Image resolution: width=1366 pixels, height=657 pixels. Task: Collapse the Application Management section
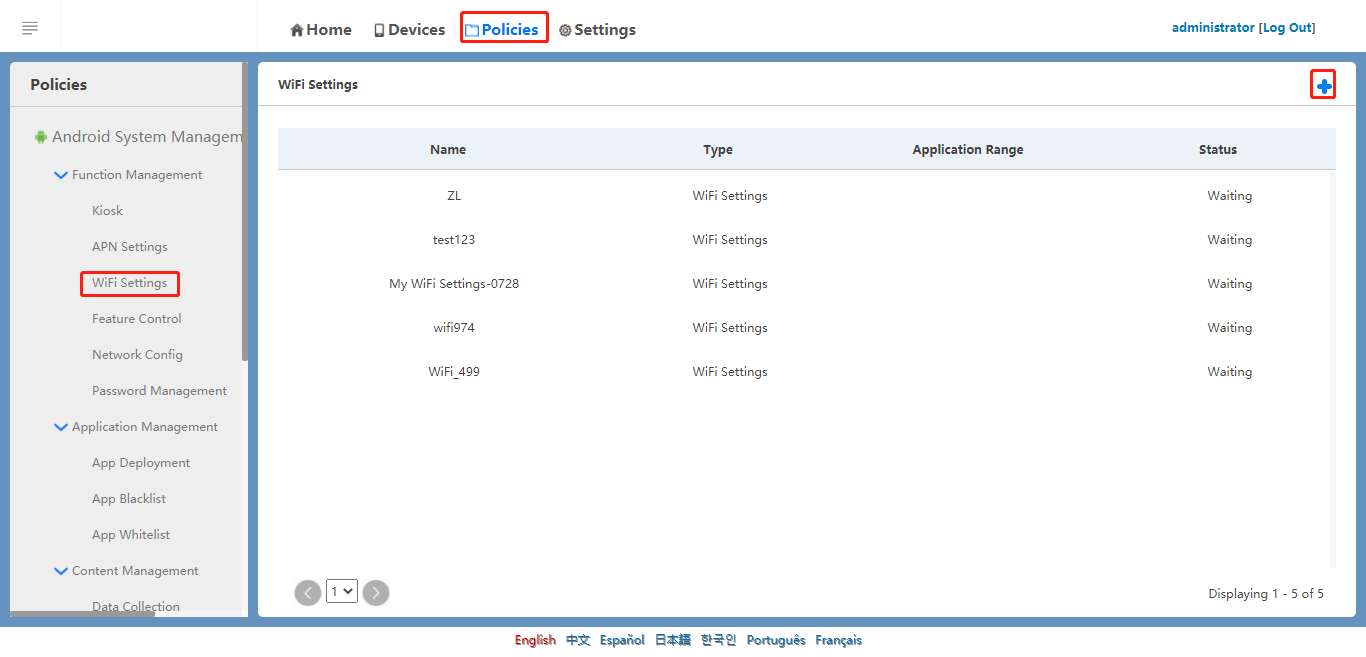(x=61, y=427)
